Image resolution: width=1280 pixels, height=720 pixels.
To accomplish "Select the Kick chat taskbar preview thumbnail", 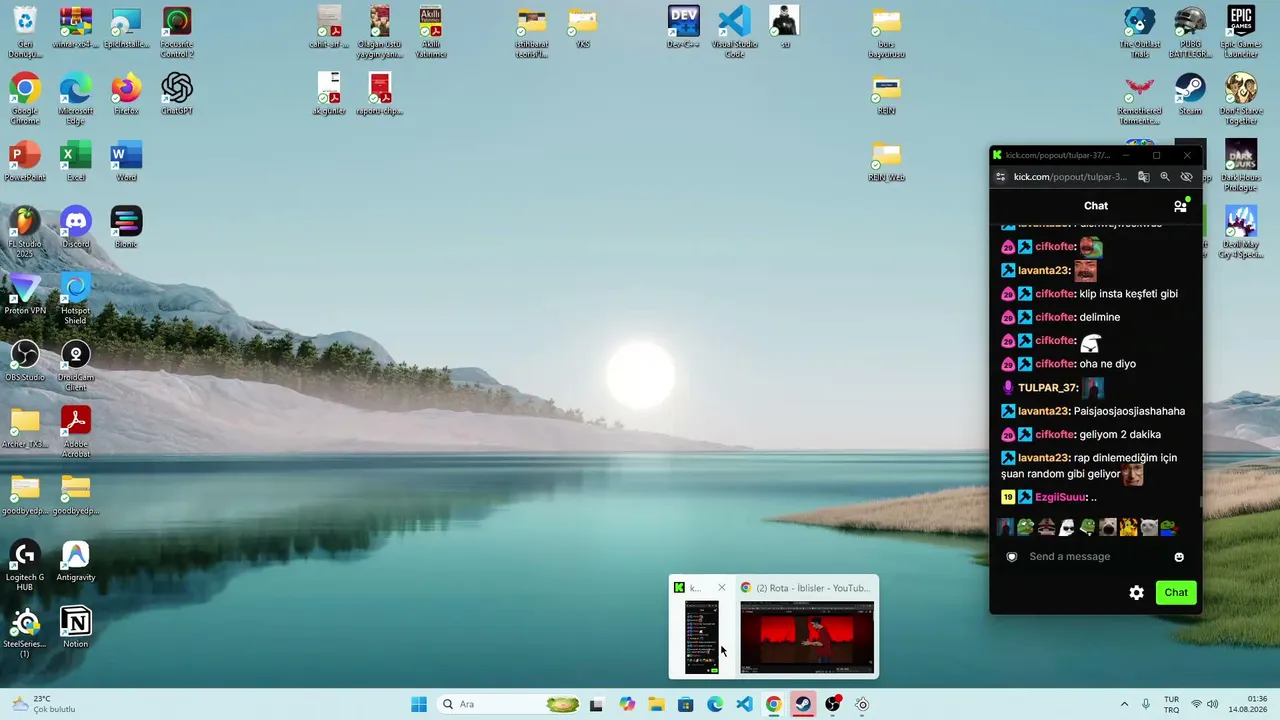I will tap(701, 637).
